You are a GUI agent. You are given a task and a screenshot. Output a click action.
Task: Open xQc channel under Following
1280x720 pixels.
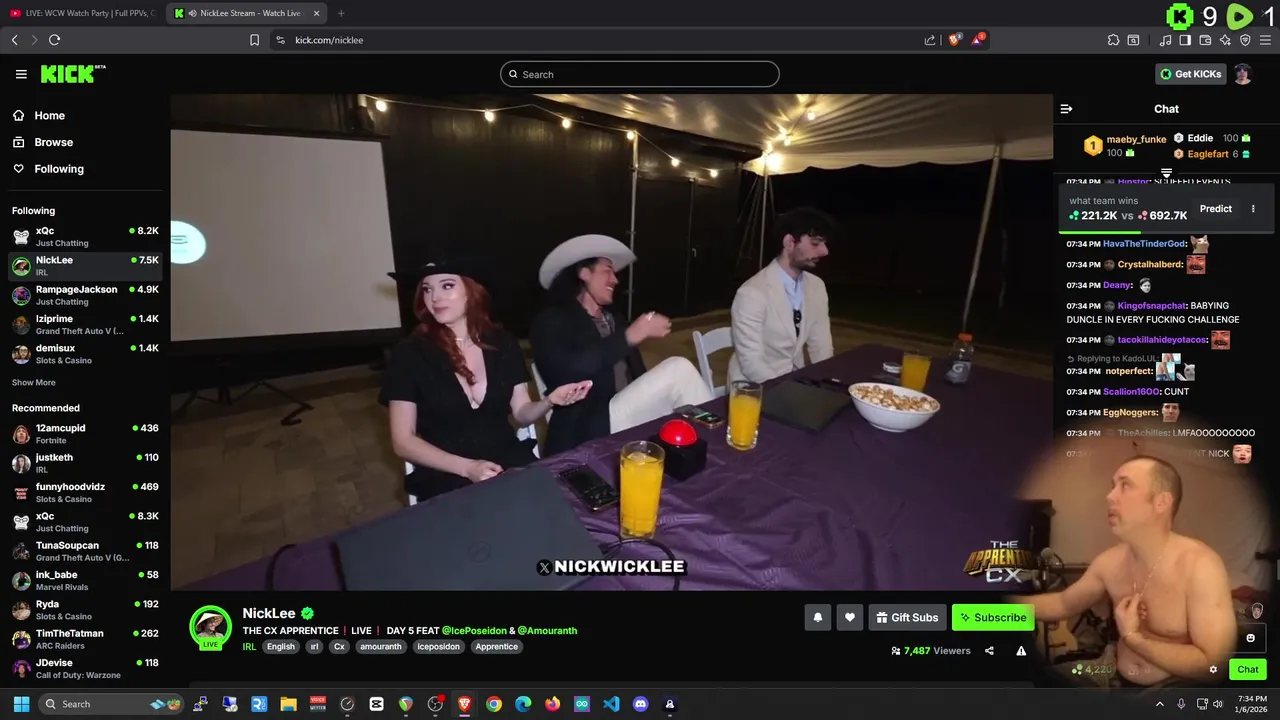(x=85, y=236)
